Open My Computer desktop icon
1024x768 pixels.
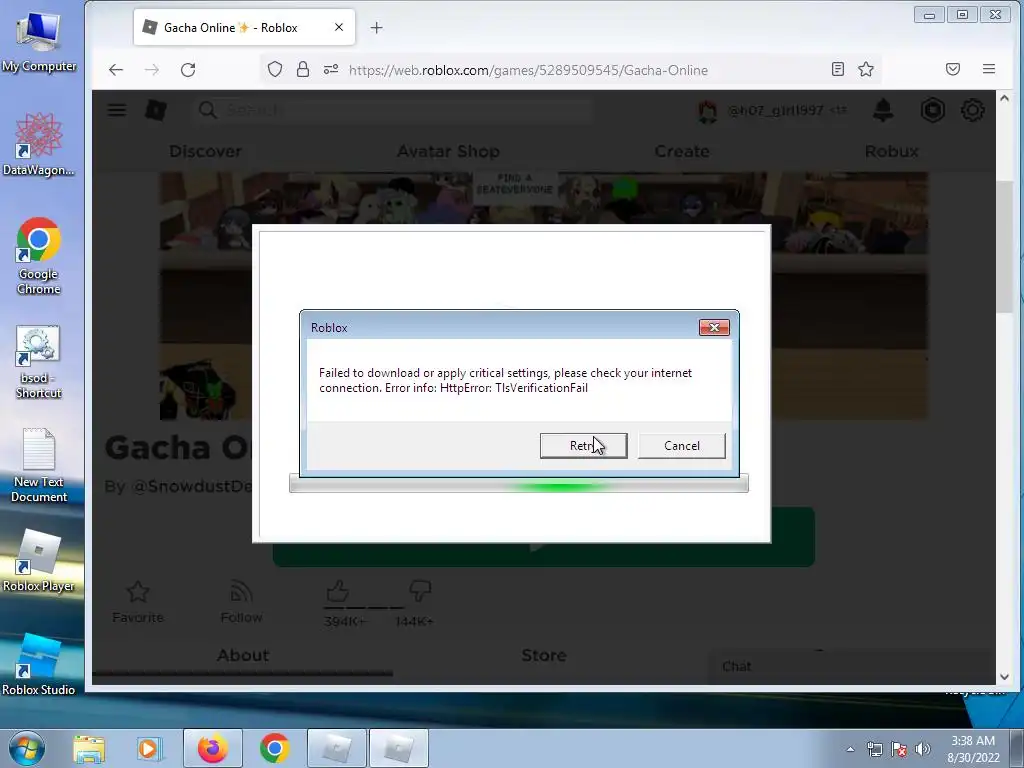pyautogui.click(x=39, y=43)
